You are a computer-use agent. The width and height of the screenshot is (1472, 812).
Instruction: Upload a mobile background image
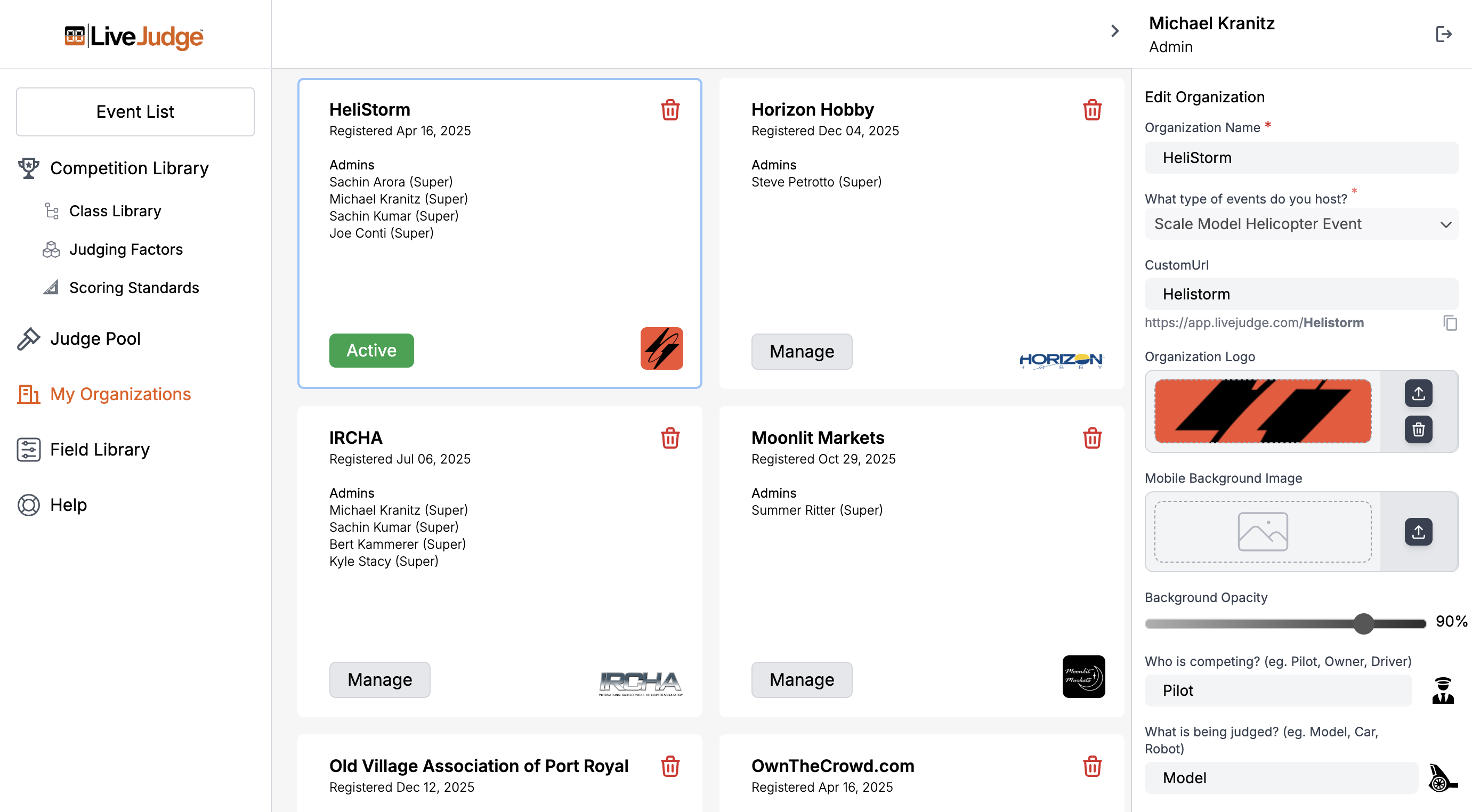pos(1418,532)
